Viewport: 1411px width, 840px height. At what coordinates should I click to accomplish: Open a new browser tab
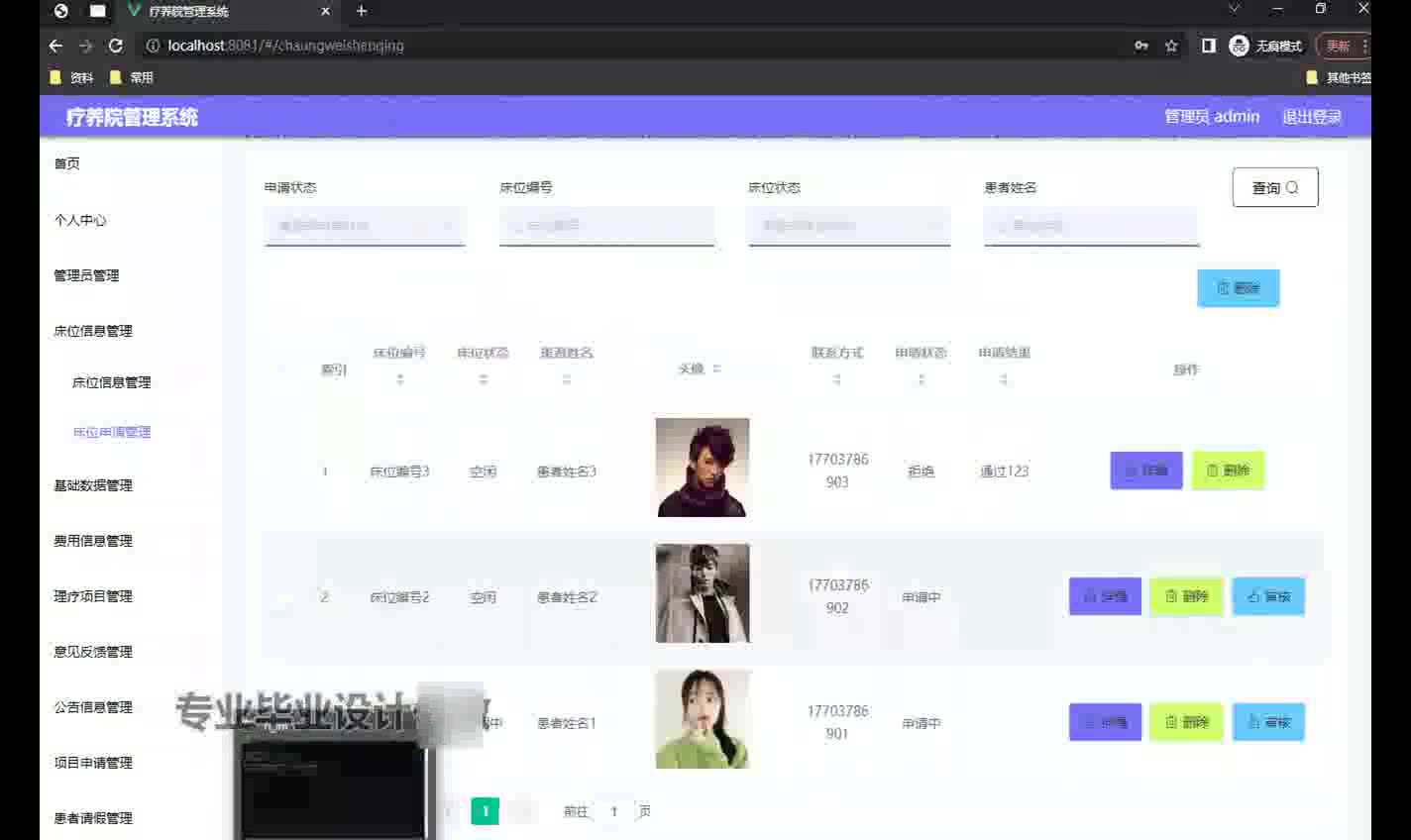[x=362, y=11]
